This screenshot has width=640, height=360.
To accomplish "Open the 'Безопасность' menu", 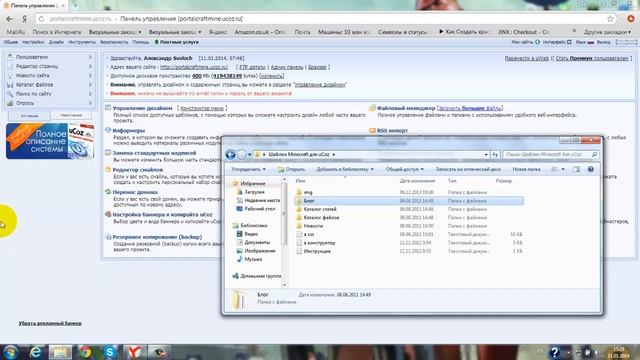I will 114,42.
